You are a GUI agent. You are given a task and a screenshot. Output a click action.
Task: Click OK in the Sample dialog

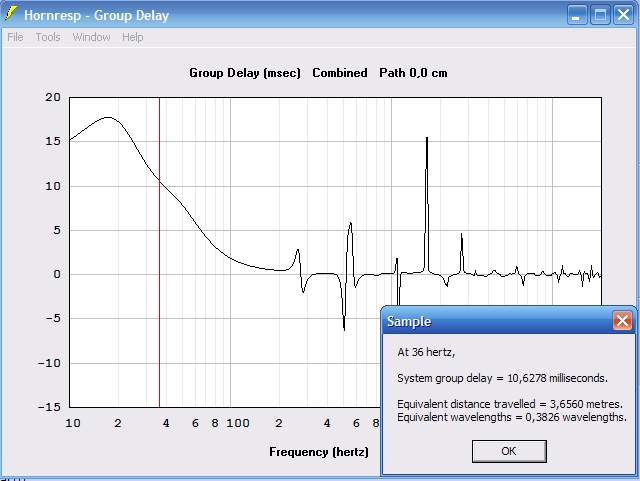(x=509, y=451)
